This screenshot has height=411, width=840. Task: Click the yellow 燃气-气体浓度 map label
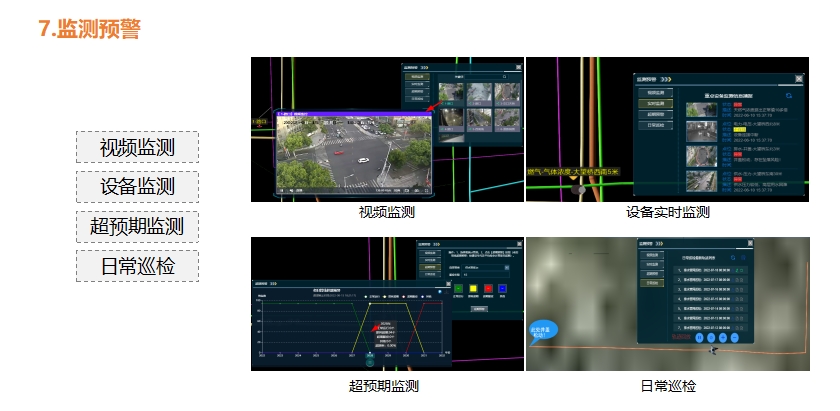click(x=573, y=171)
